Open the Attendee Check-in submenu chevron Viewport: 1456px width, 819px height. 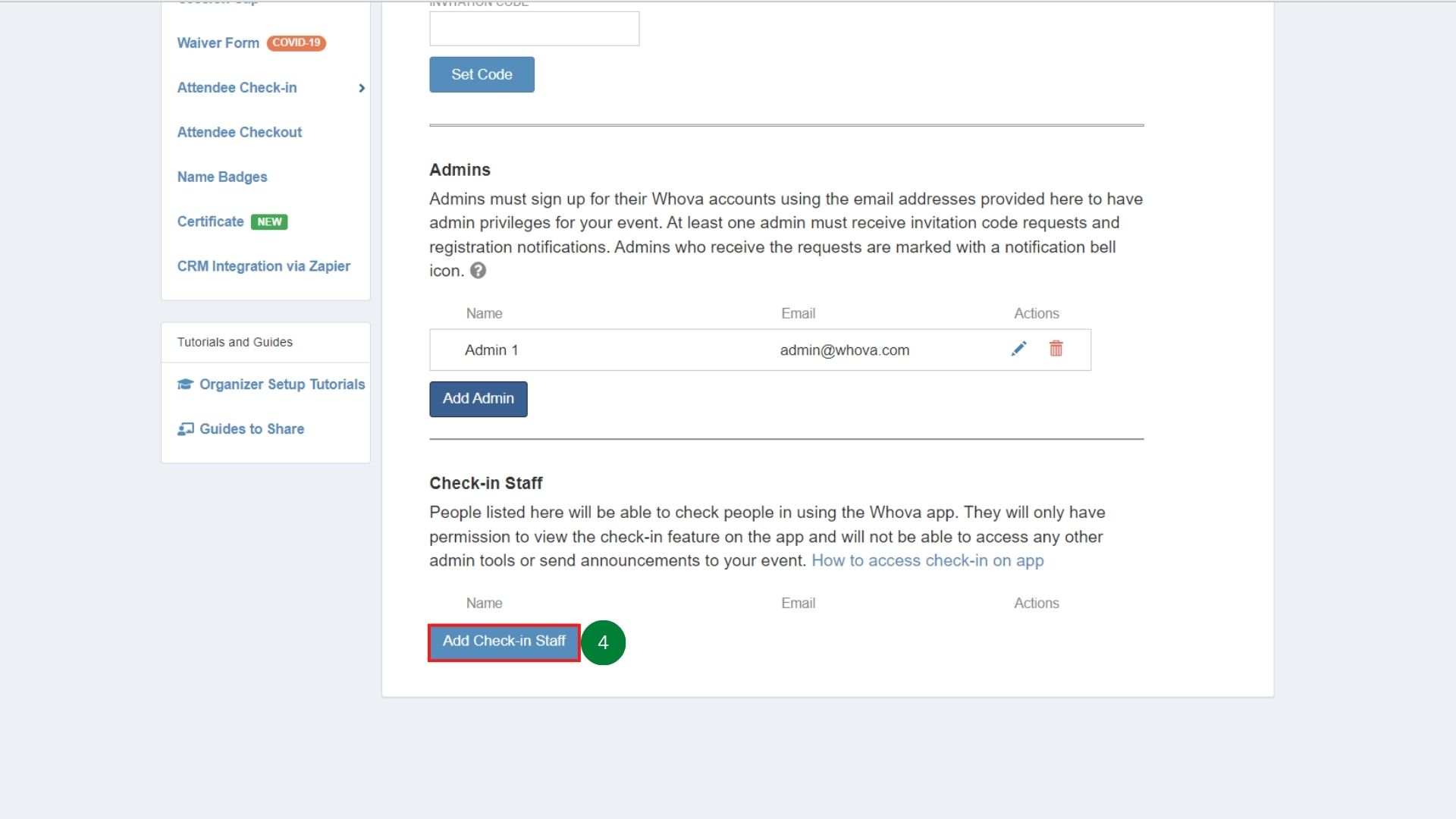[x=362, y=88]
